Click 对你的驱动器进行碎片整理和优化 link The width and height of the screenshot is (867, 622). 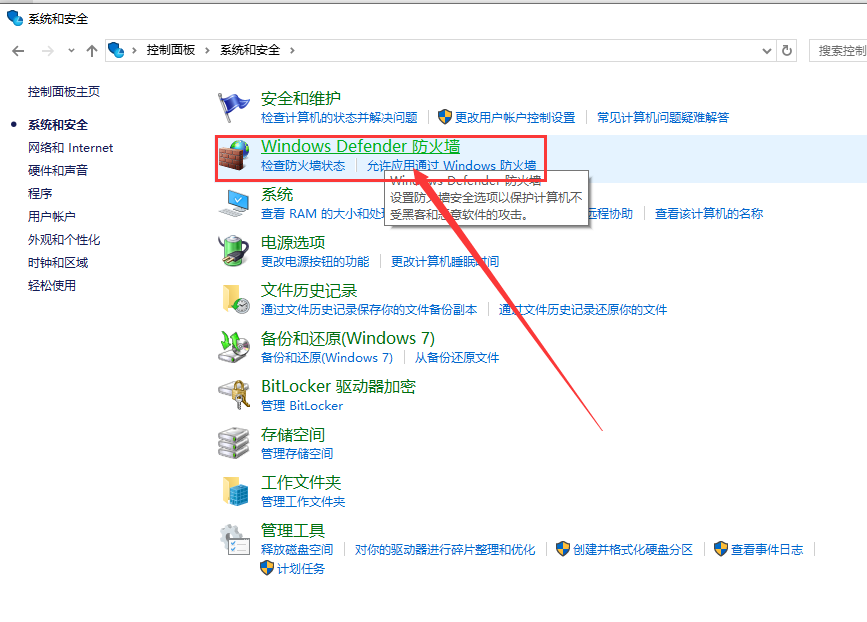coord(445,549)
